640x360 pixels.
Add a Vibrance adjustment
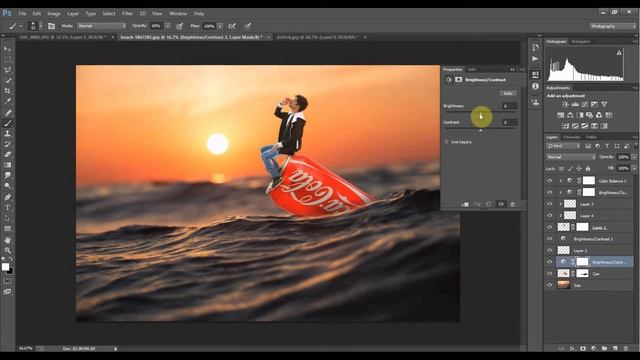click(604, 104)
